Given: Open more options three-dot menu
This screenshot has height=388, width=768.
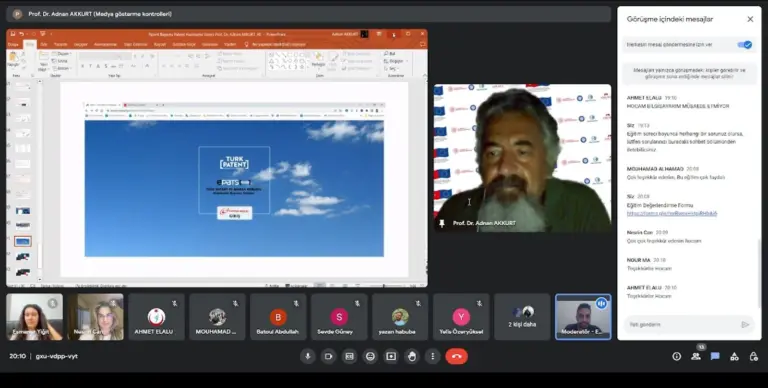Looking at the screenshot, I should coord(432,356).
